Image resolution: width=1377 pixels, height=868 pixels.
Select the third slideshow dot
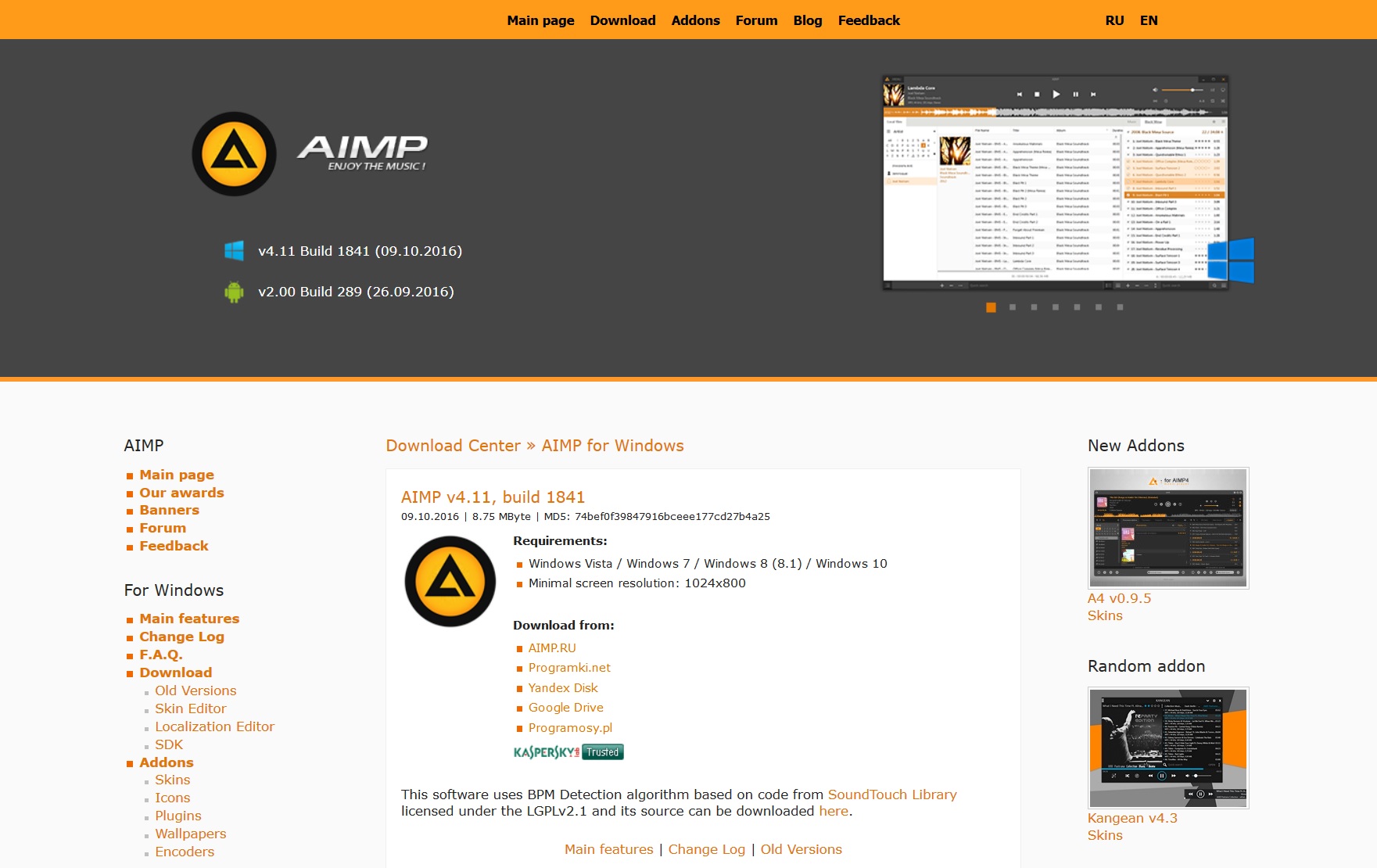[x=1034, y=307]
